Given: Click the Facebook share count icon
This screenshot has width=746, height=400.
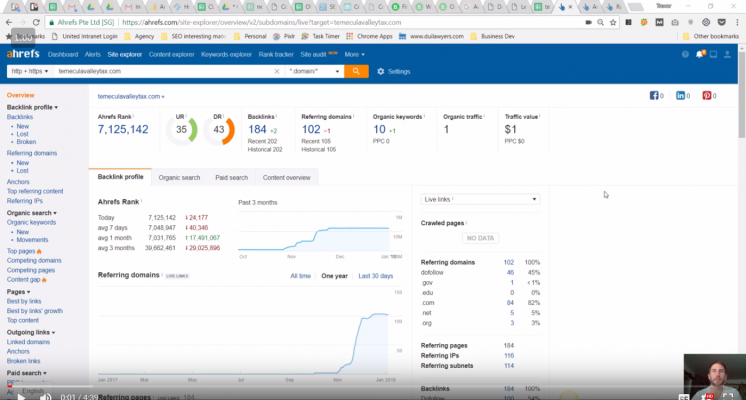Looking at the screenshot, I should [656, 96].
